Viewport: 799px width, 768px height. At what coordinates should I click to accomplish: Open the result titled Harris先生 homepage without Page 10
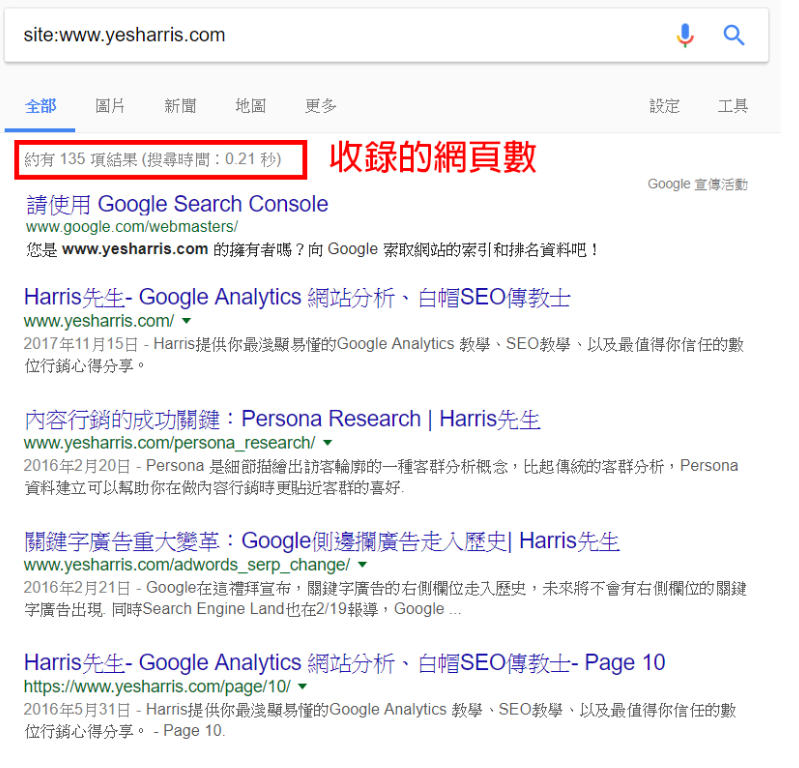coord(297,298)
